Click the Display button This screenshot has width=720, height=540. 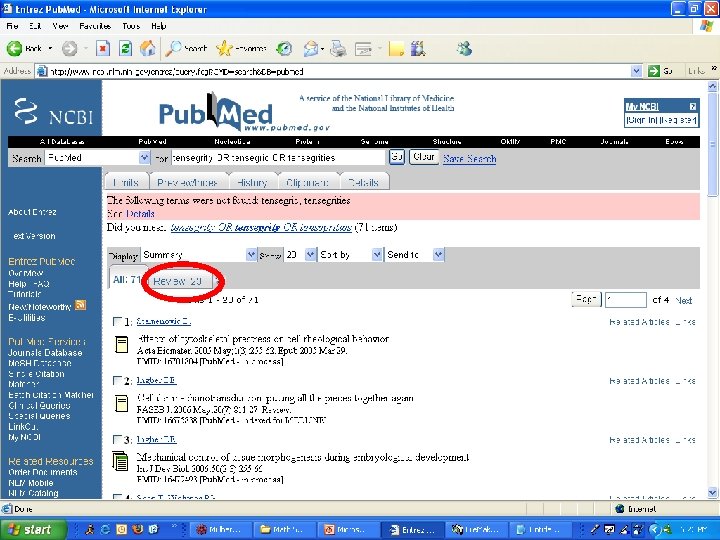click(124, 256)
